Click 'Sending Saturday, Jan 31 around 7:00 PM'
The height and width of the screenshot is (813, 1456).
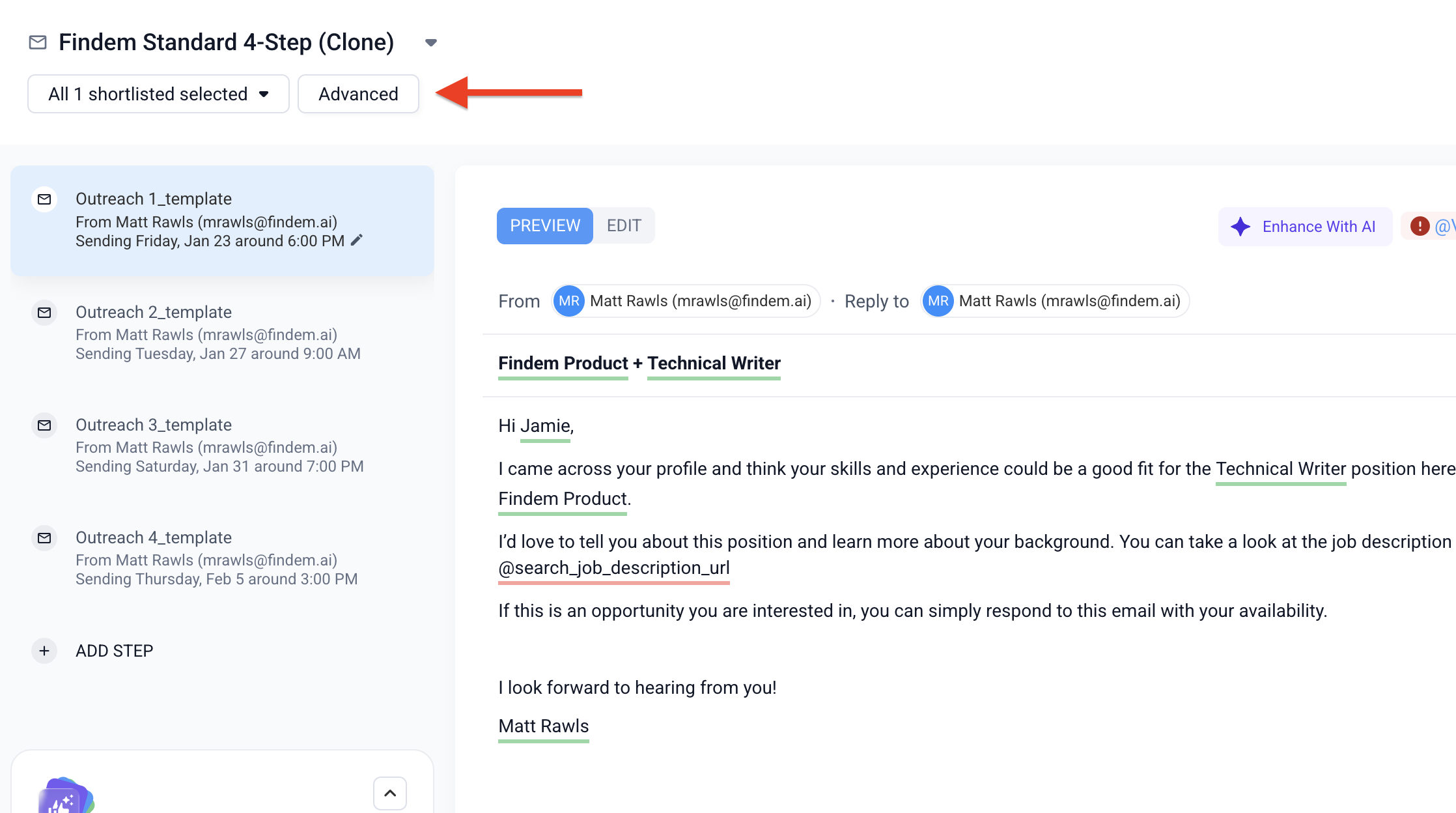pos(219,466)
